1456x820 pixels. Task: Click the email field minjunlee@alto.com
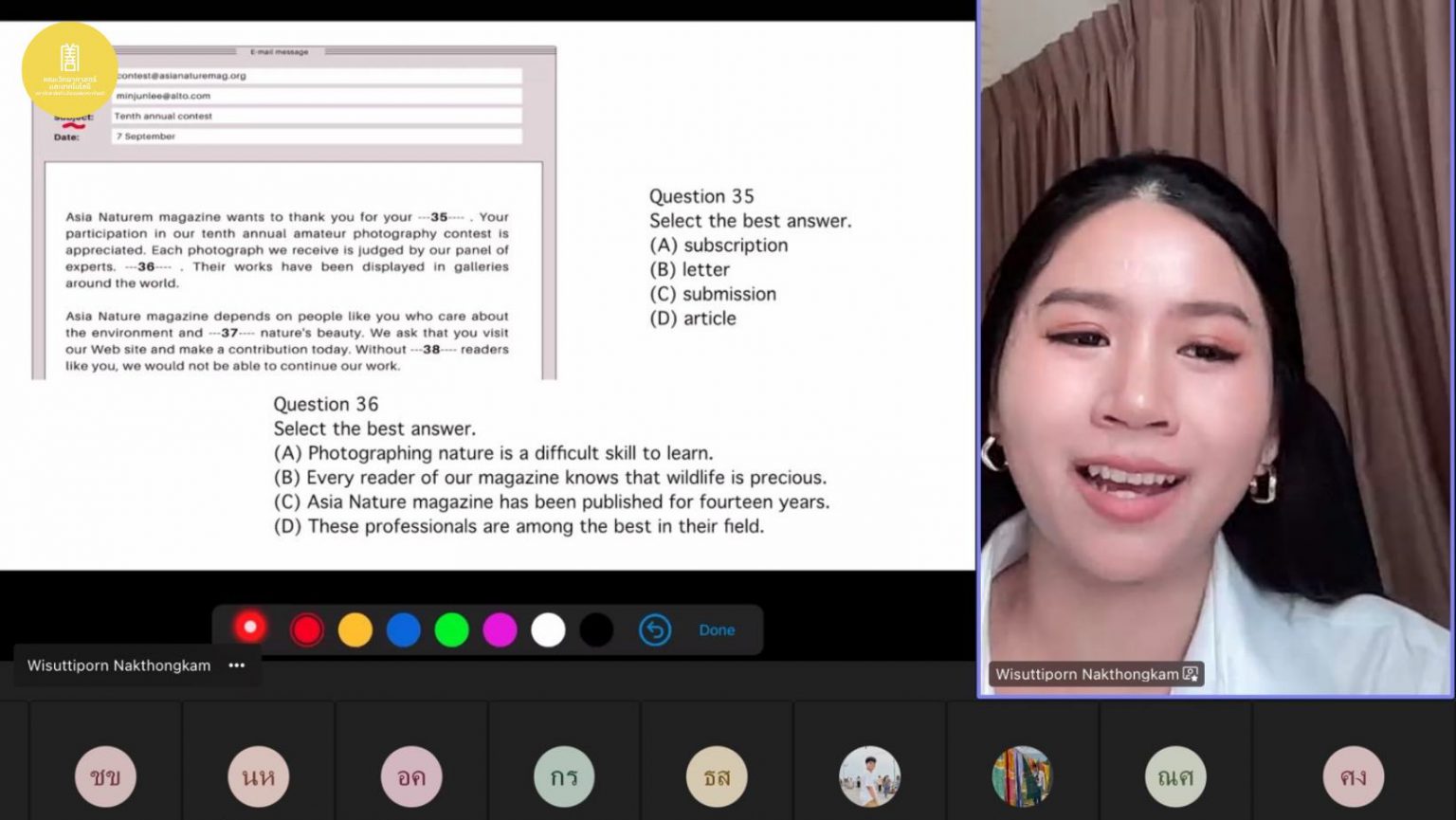tap(317, 96)
